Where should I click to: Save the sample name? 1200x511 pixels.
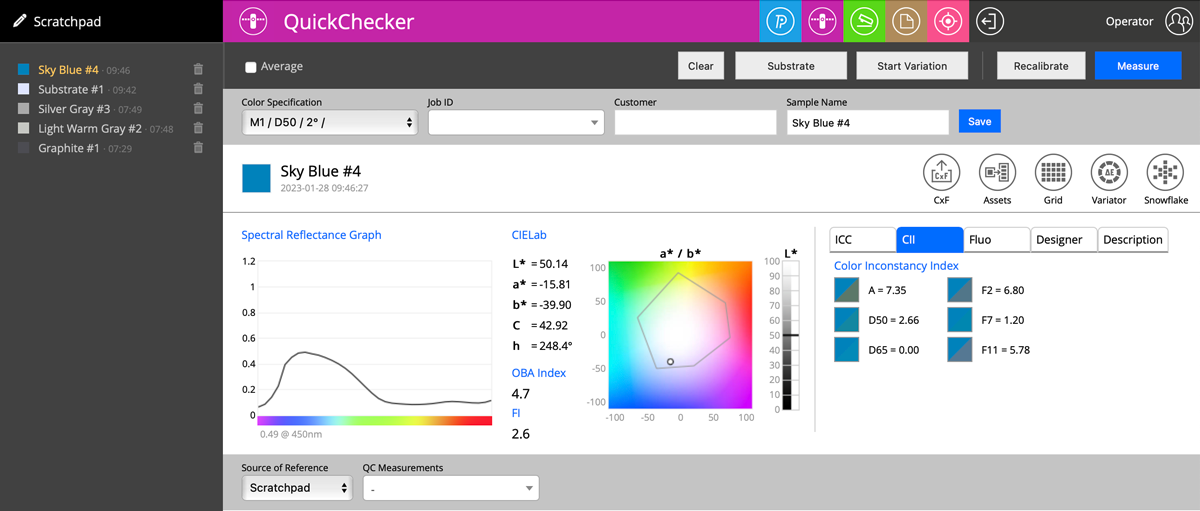point(980,121)
